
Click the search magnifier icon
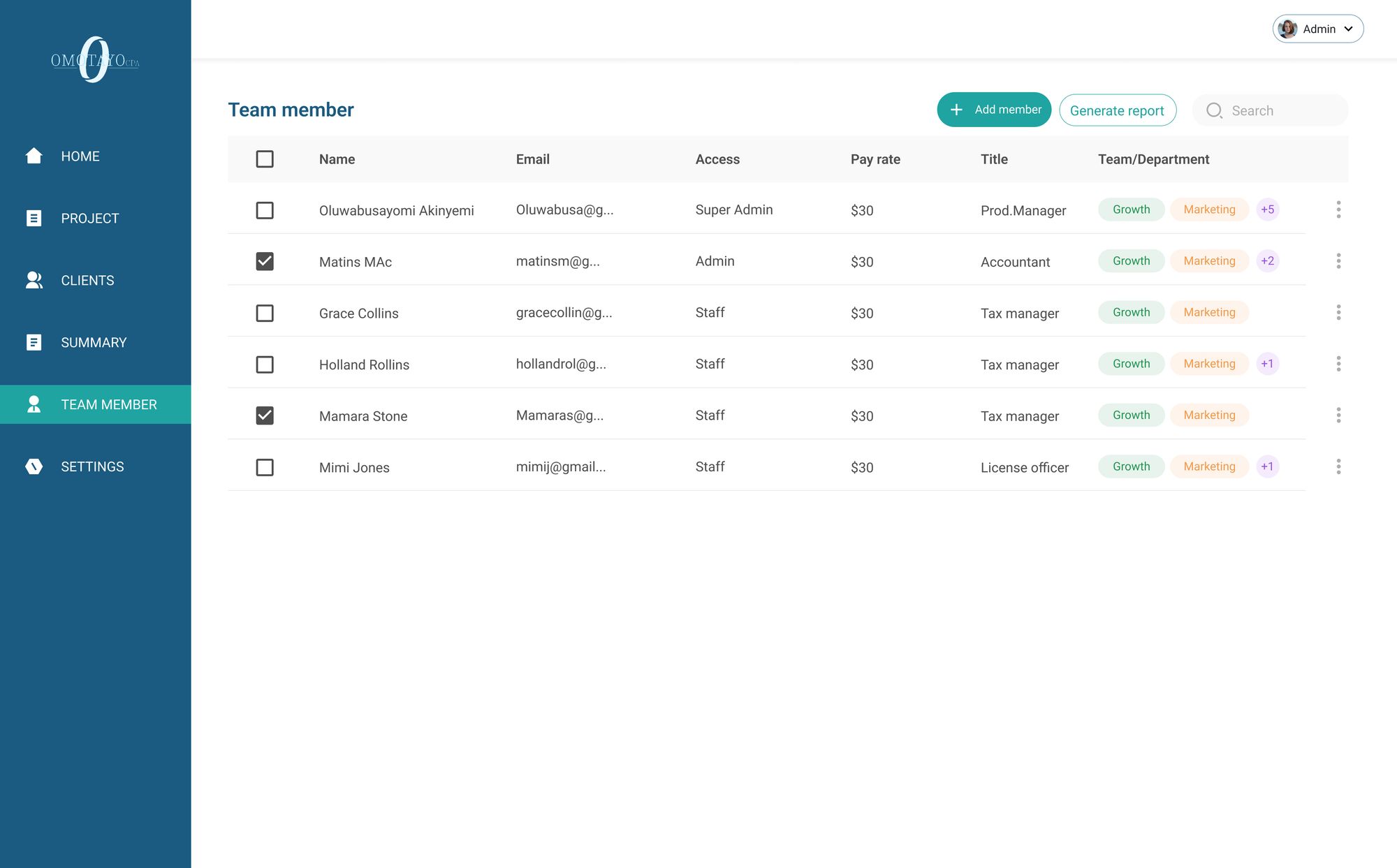click(1214, 110)
